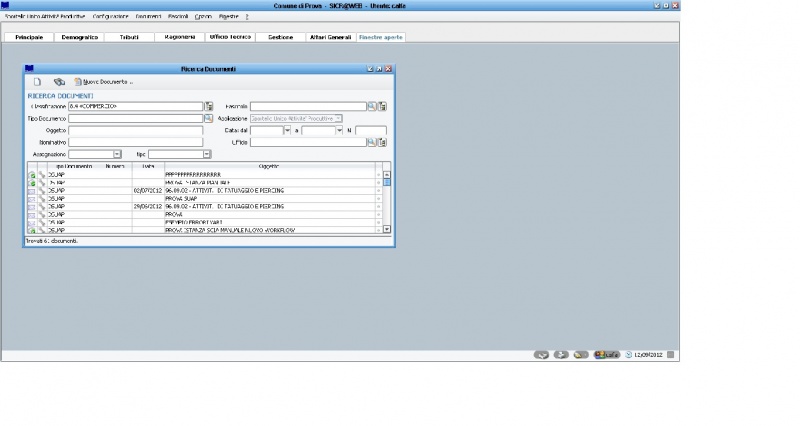The width and height of the screenshot is (800, 426).
Task: Open the Cerca menu
Action: tap(203, 16)
